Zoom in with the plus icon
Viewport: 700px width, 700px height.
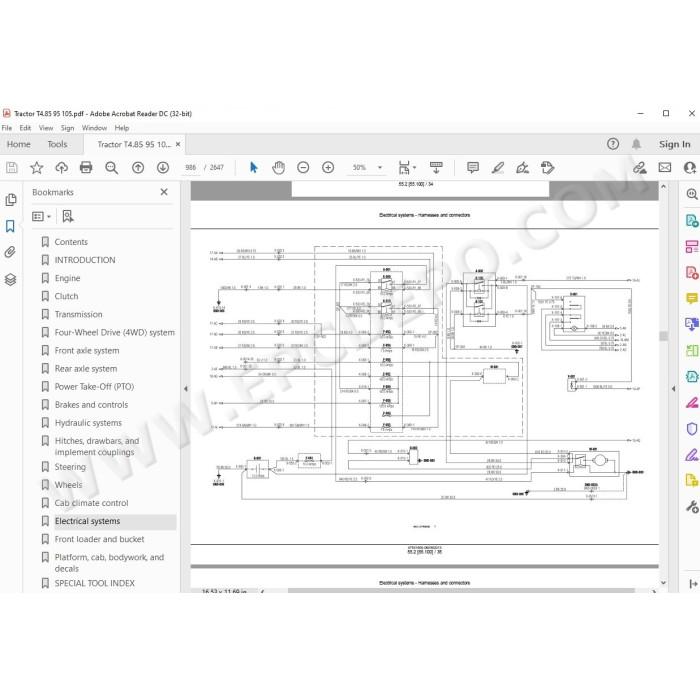pyautogui.click(x=328, y=168)
